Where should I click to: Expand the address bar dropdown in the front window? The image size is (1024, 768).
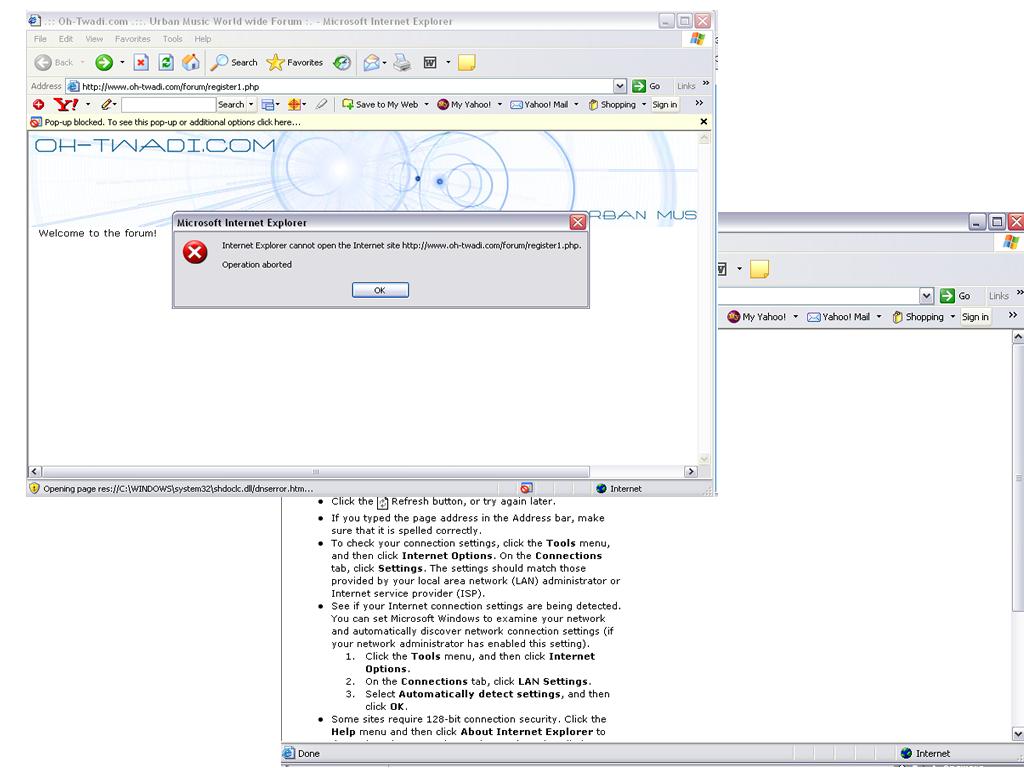click(x=620, y=86)
